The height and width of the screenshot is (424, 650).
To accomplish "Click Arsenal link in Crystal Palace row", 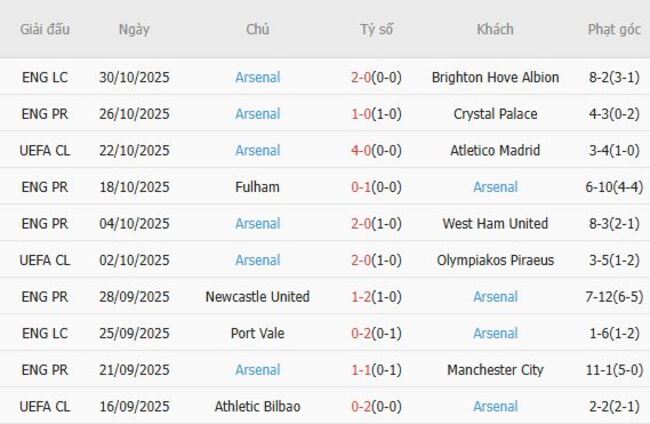I will [257, 114].
